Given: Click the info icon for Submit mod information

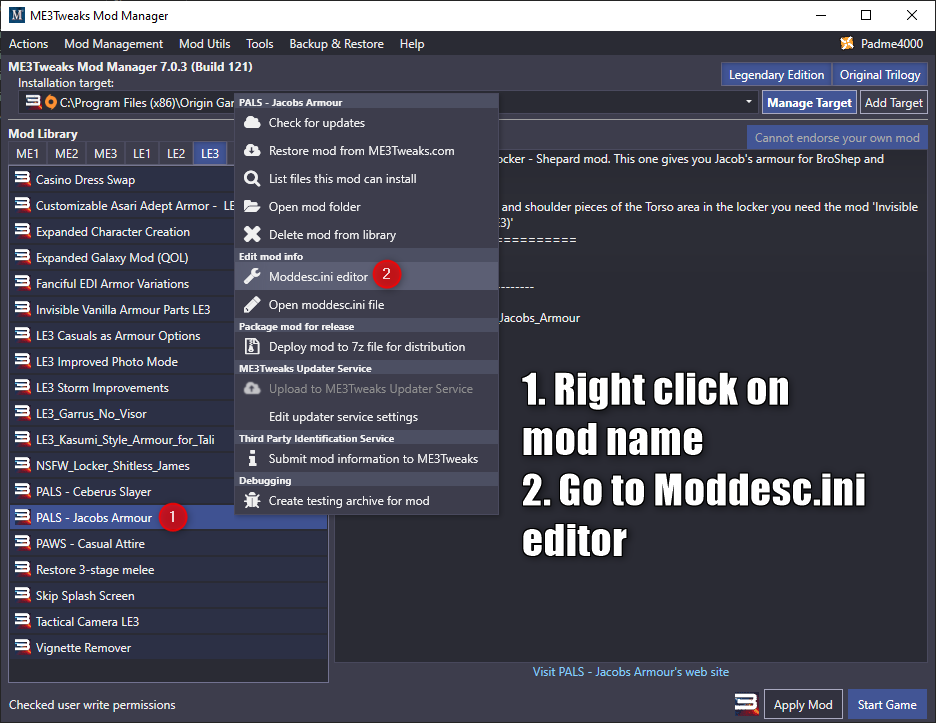Looking at the screenshot, I should pyautogui.click(x=253, y=459).
